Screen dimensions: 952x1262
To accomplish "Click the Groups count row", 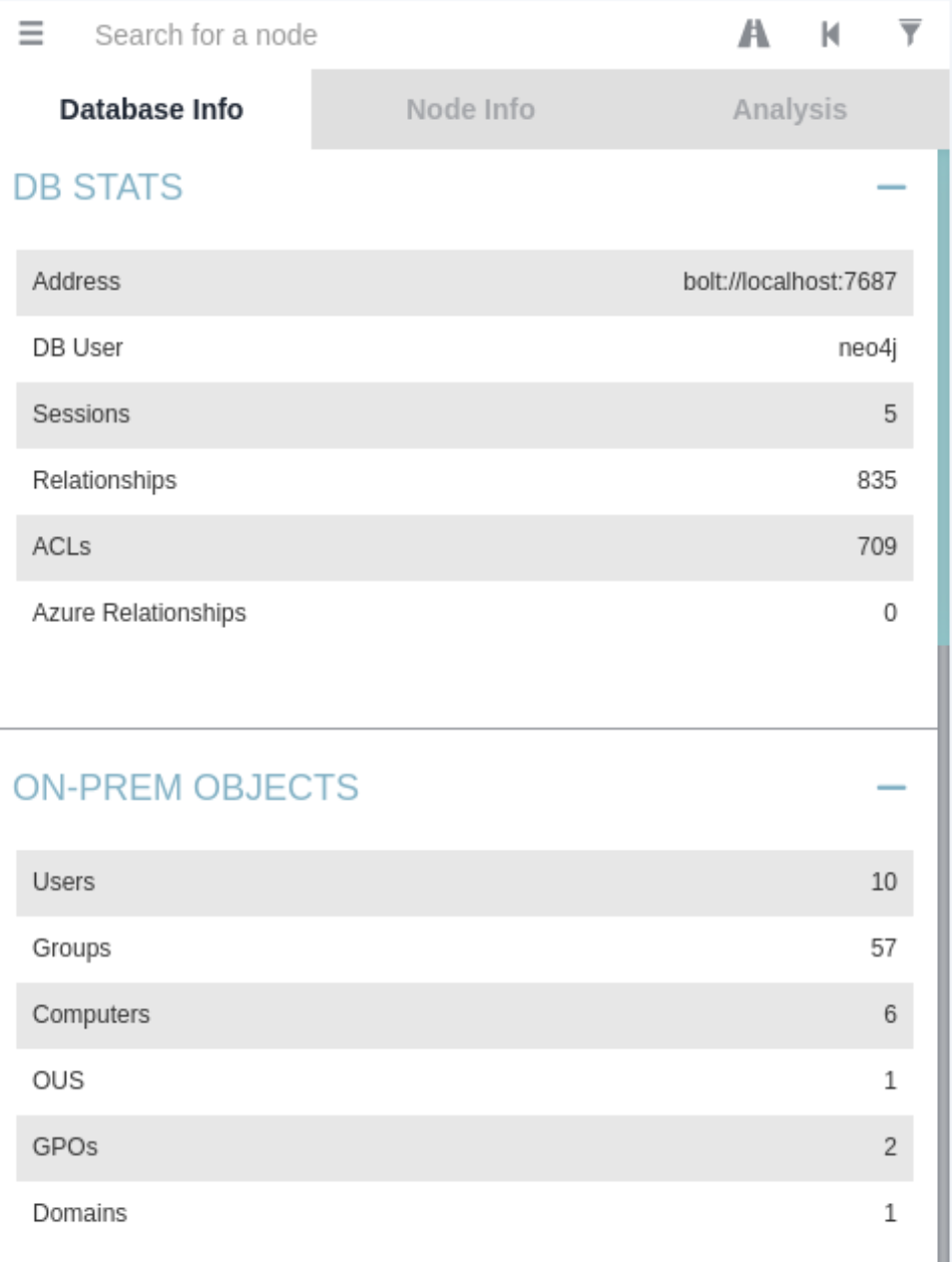I will coord(464,948).
